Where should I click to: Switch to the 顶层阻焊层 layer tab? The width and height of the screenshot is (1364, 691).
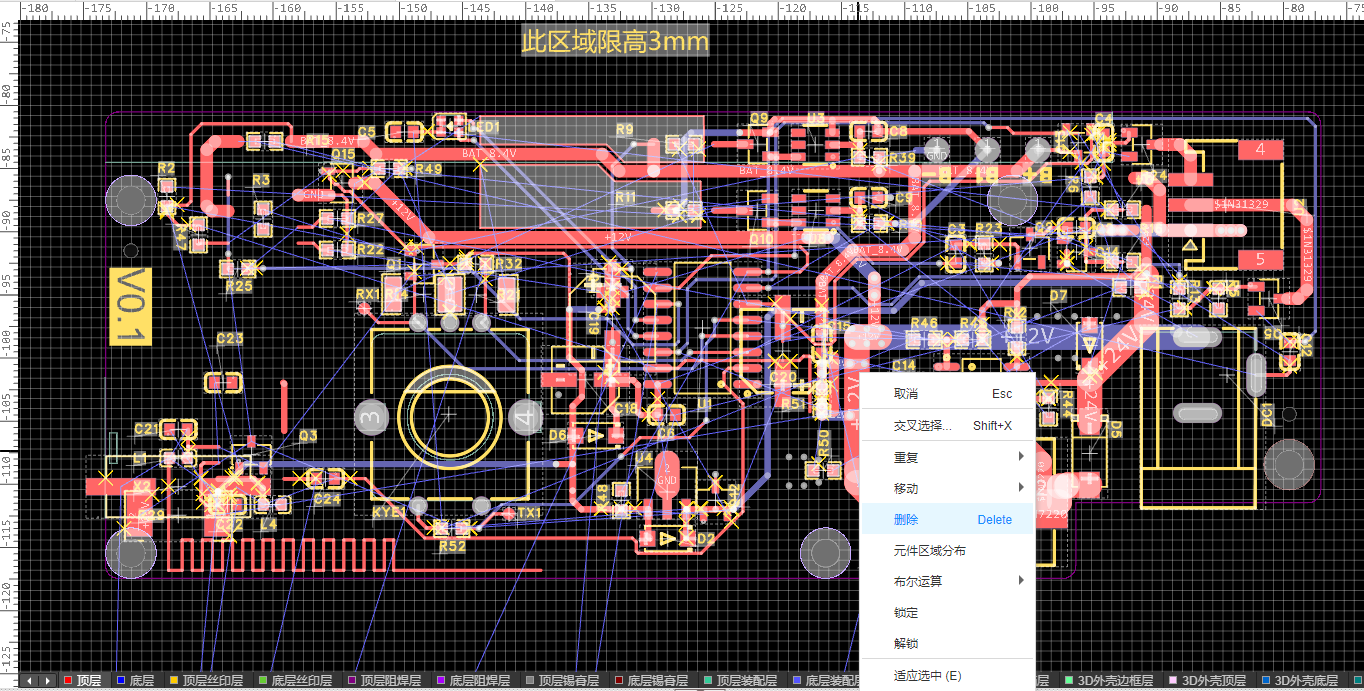click(391, 681)
